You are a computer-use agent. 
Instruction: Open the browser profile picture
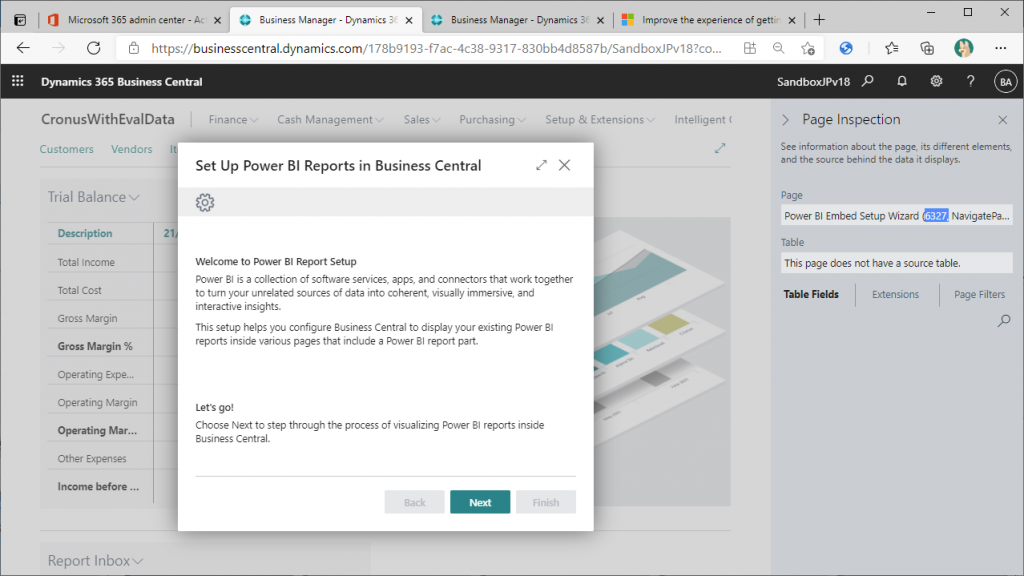963,48
